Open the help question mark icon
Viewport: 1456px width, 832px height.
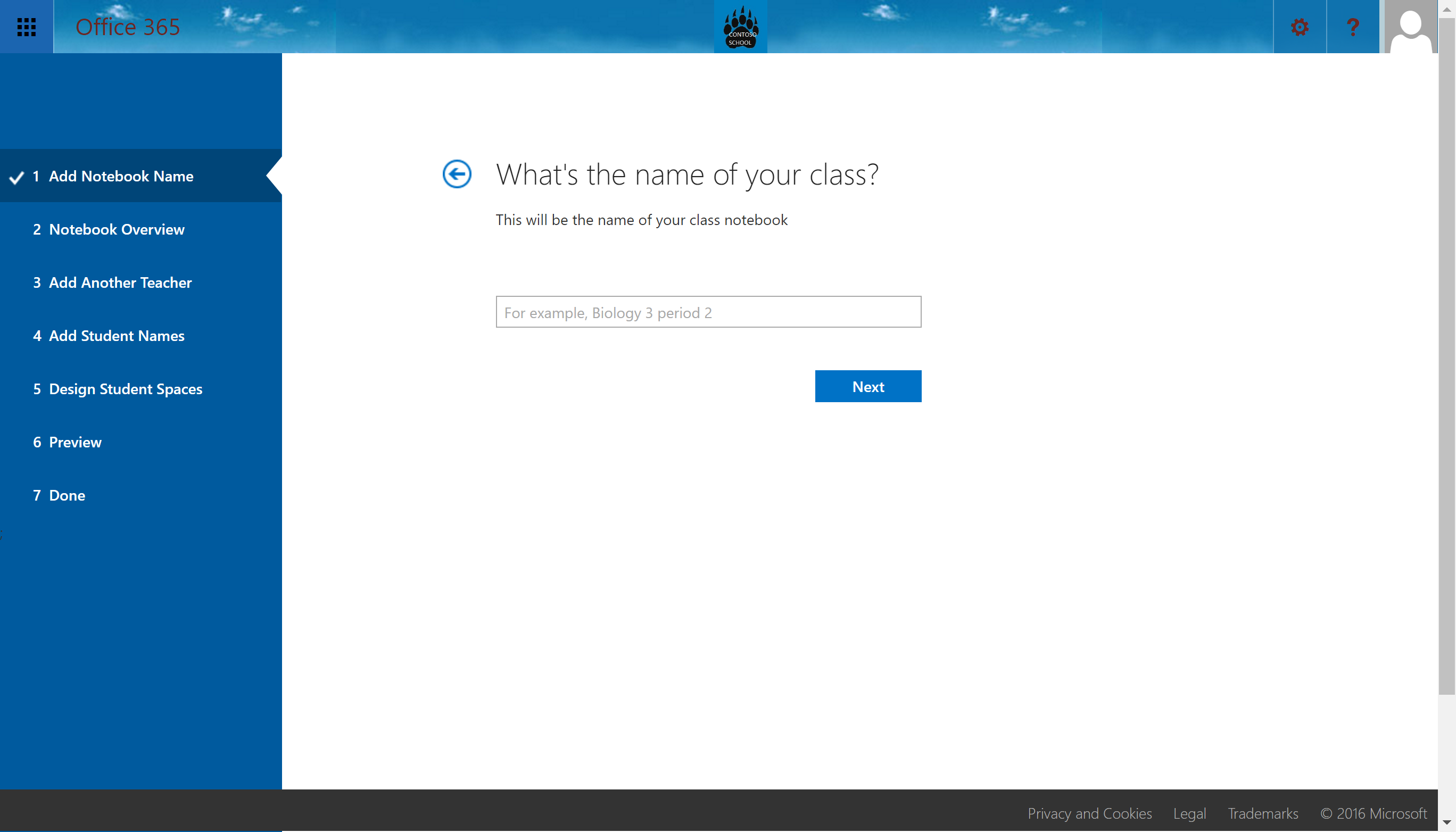pyautogui.click(x=1353, y=27)
